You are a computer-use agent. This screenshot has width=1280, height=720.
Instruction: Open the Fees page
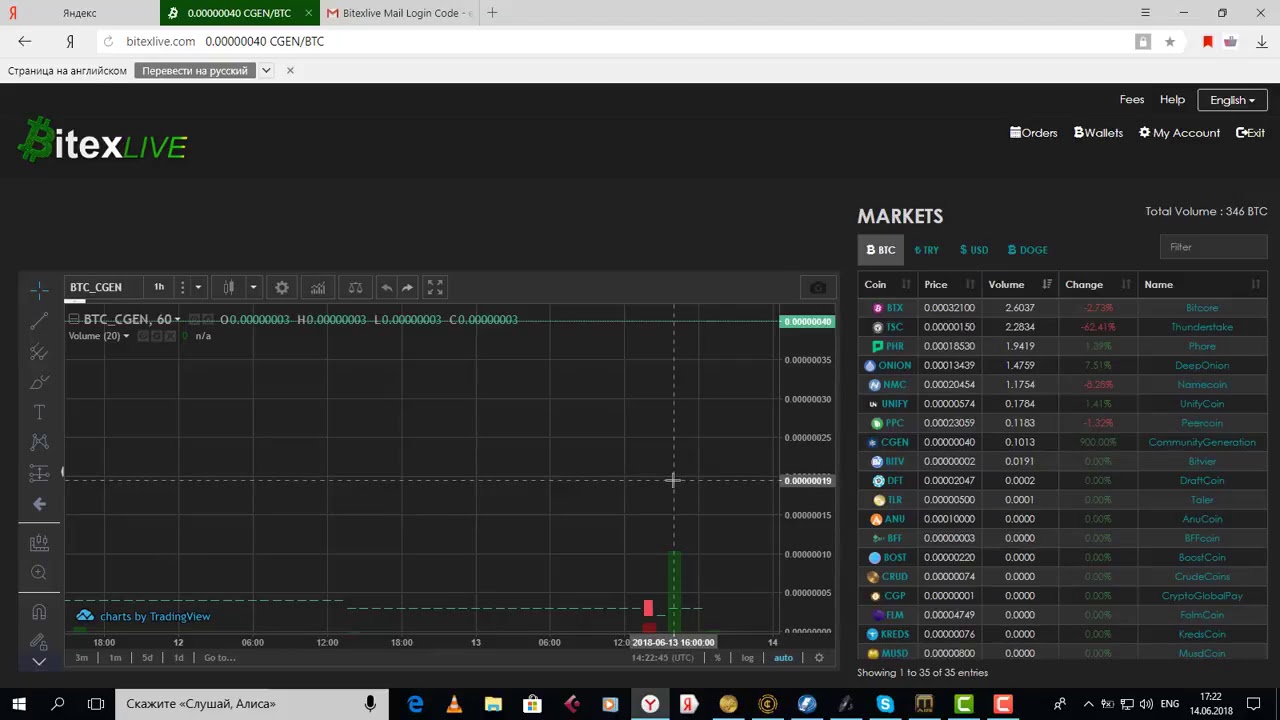tap(1132, 100)
